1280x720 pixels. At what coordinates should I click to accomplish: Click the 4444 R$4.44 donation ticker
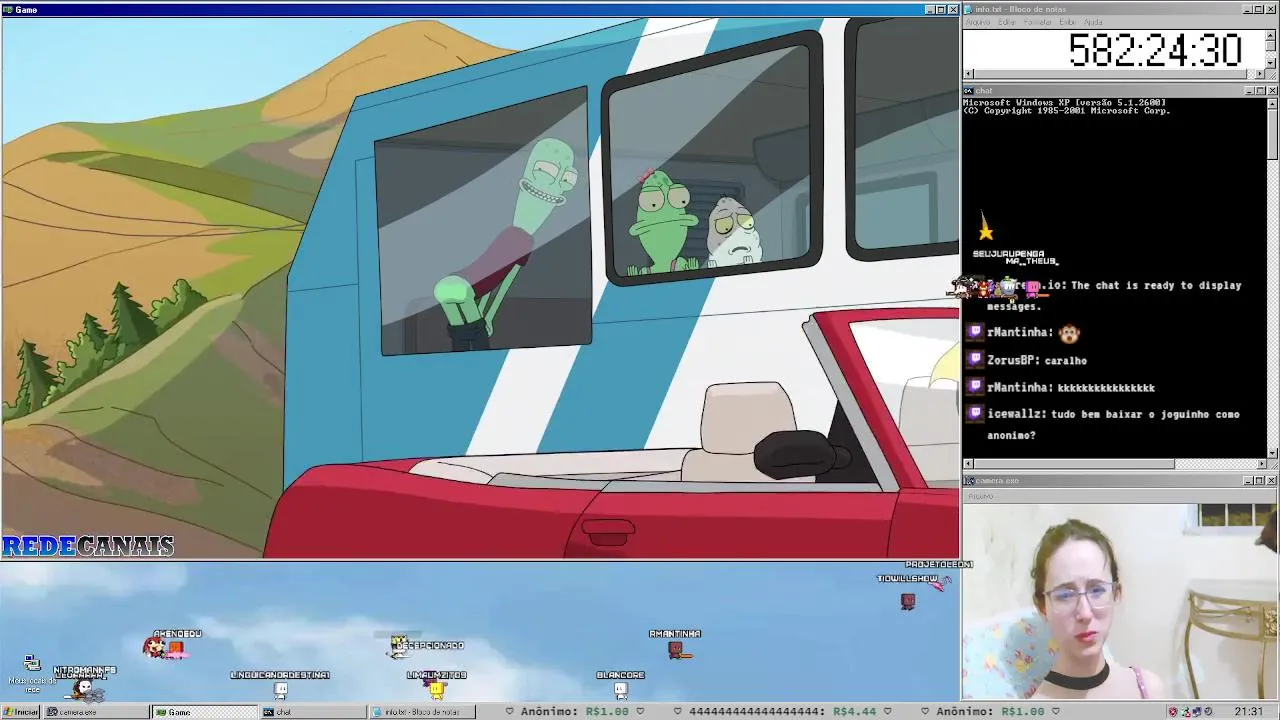pyautogui.click(x=783, y=712)
